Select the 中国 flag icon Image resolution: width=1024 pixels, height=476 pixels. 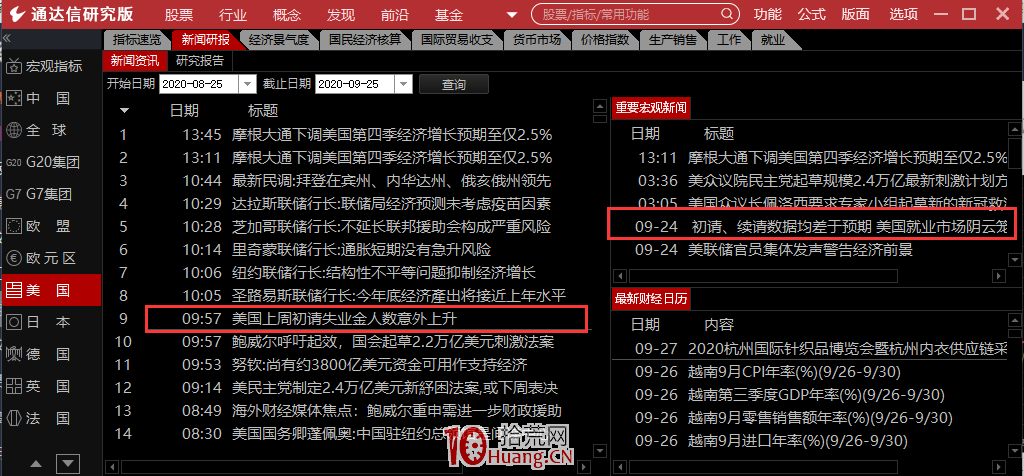pos(14,99)
